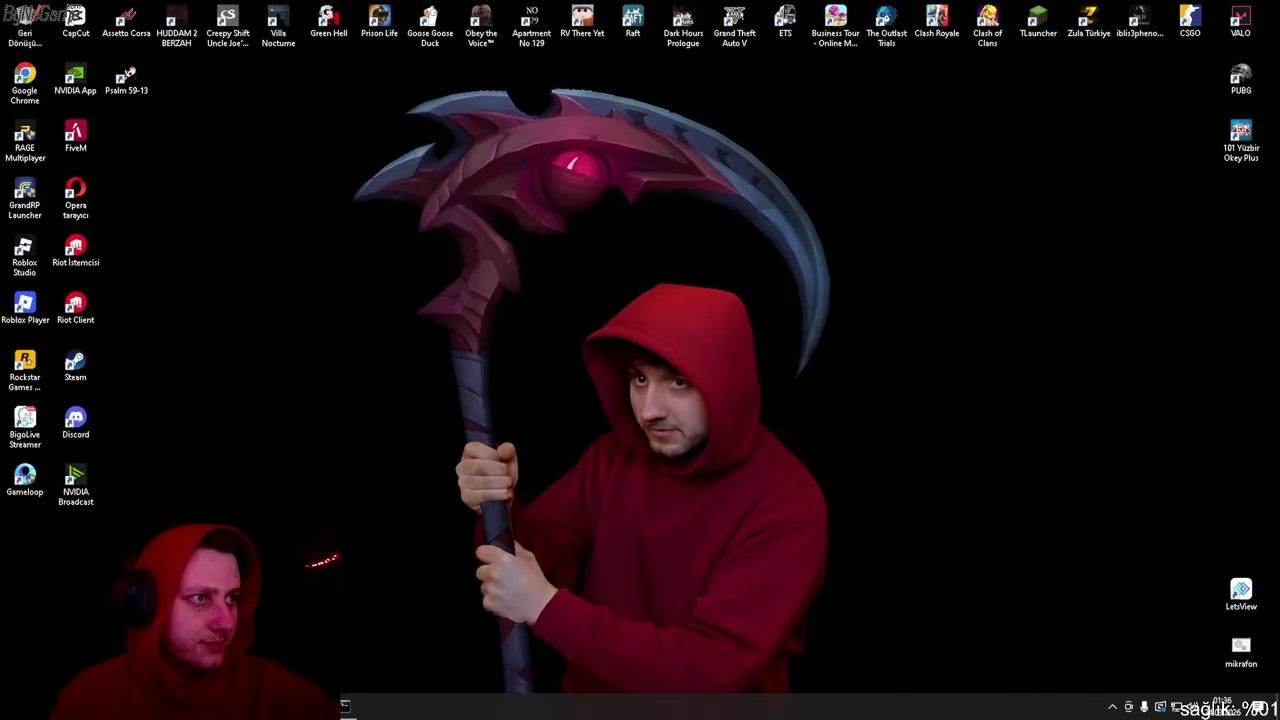
Task: Open the NVIDIA Broadcast shortcut
Action: [x=76, y=485]
